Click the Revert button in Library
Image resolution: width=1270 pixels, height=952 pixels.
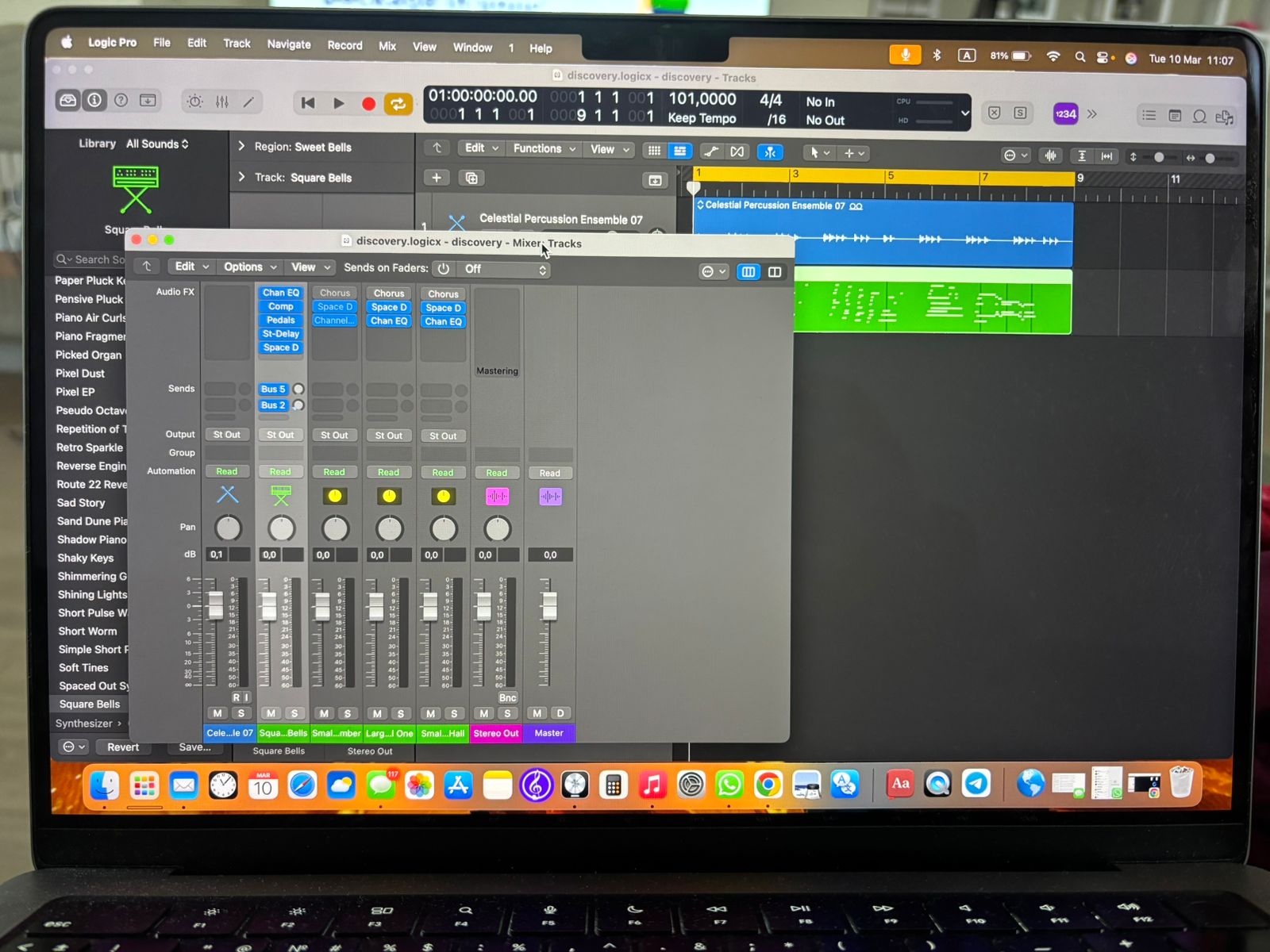tap(122, 747)
